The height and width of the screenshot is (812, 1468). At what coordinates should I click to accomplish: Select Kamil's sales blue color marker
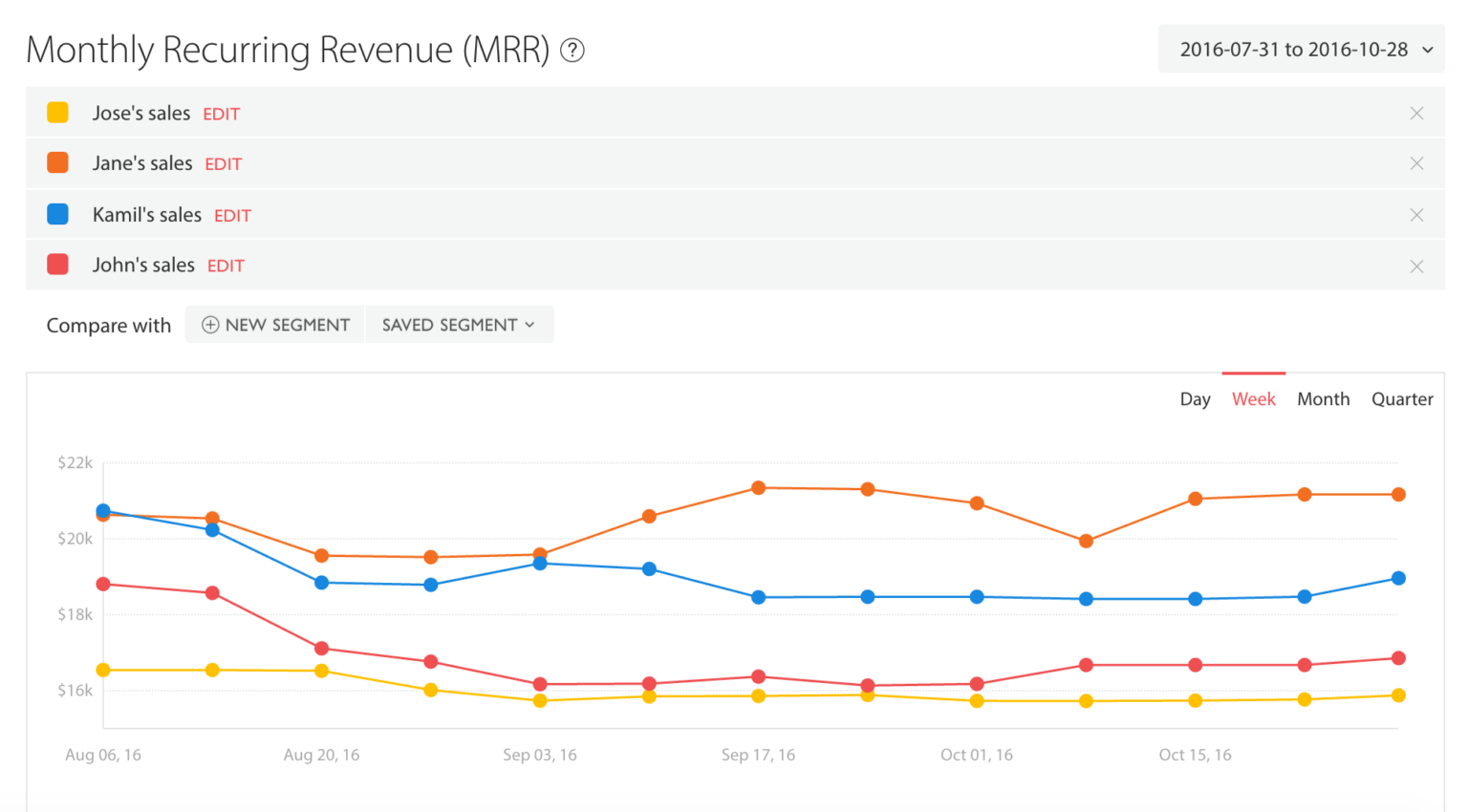click(x=57, y=214)
